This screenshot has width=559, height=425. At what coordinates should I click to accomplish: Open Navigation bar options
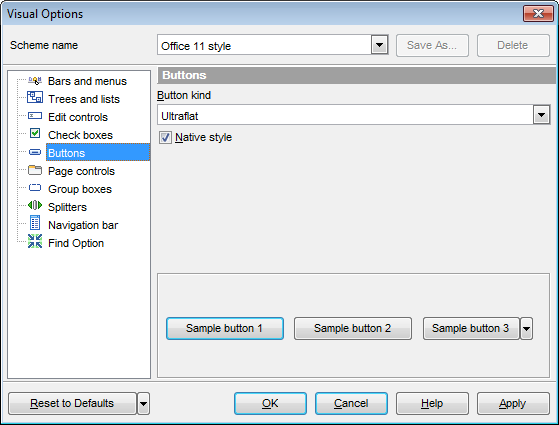coord(83,225)
